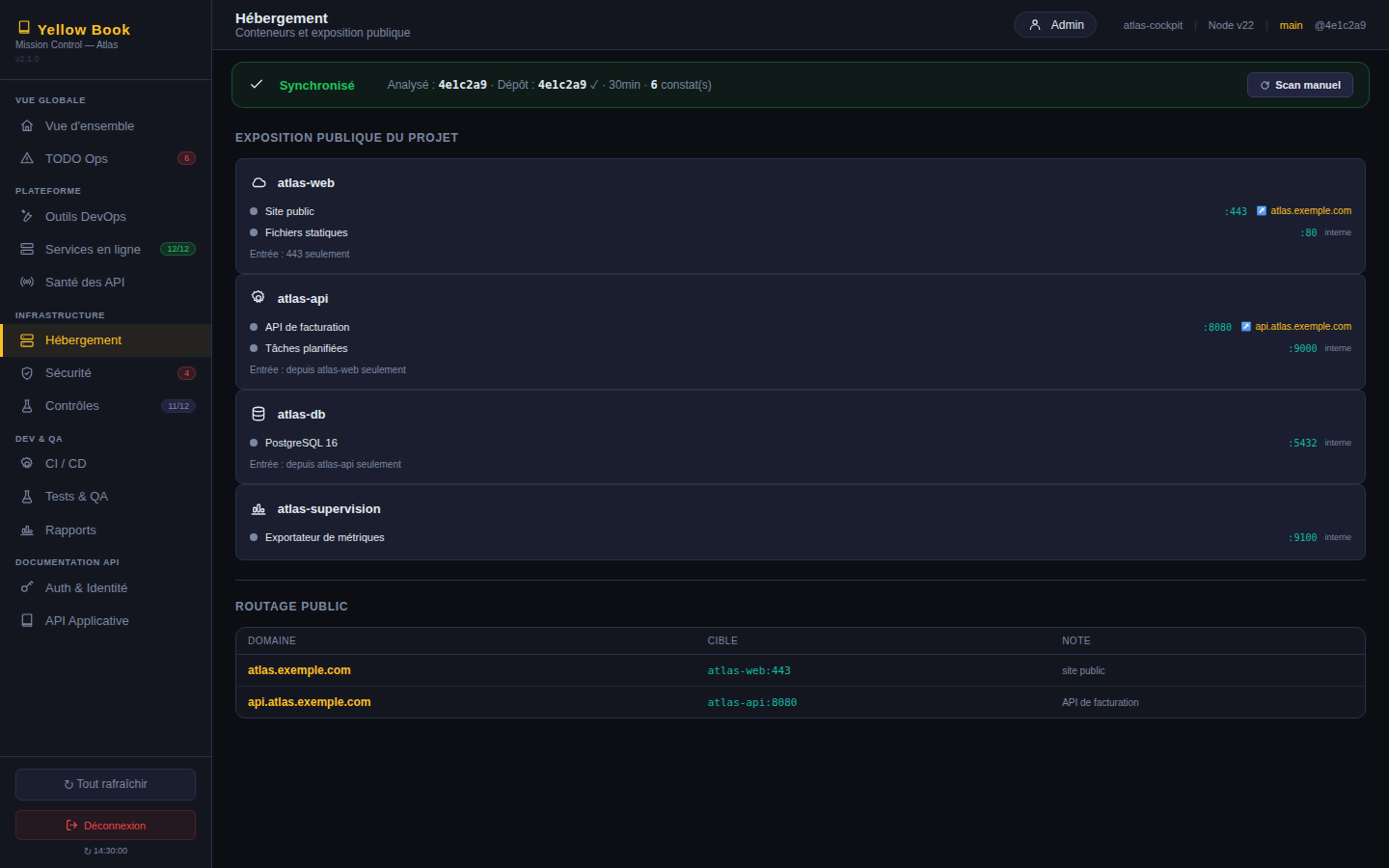
Task: Log out with the Déconnexion button
Action: (x=105, y=826)
